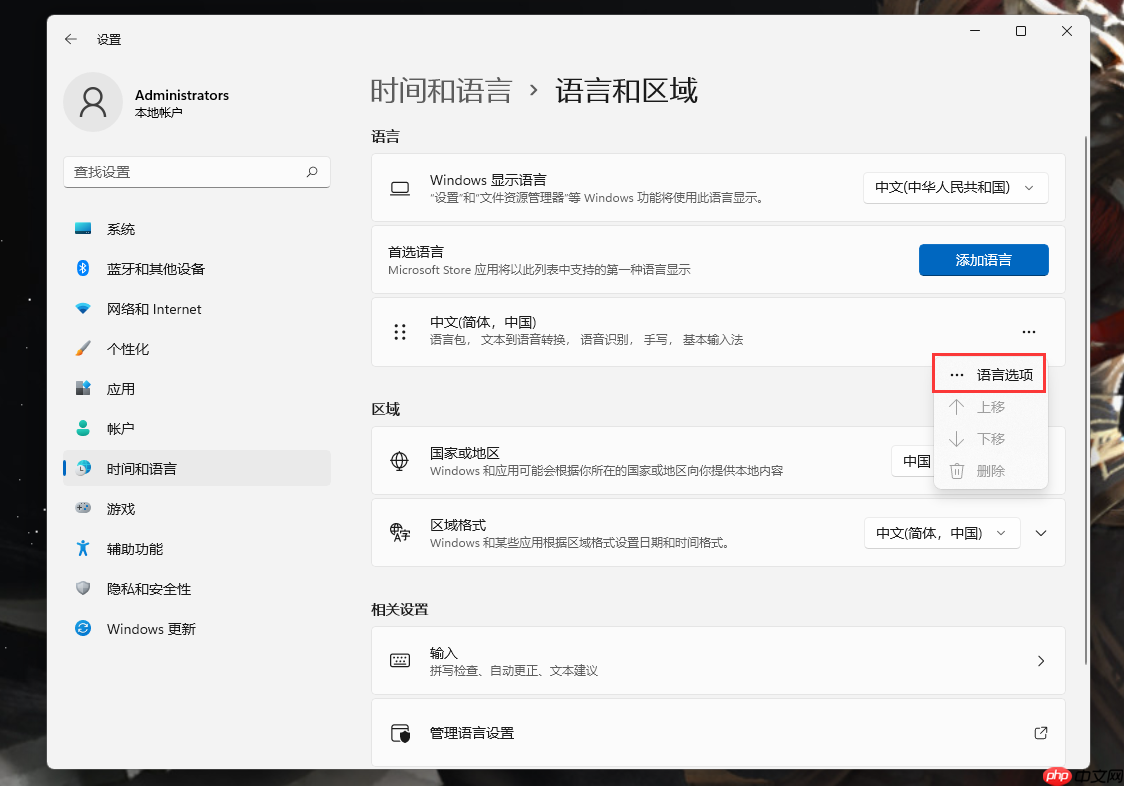Expand the 区域格式 chevron
This screenshot has height=786, width=1124.
[x=1040, y=532]
